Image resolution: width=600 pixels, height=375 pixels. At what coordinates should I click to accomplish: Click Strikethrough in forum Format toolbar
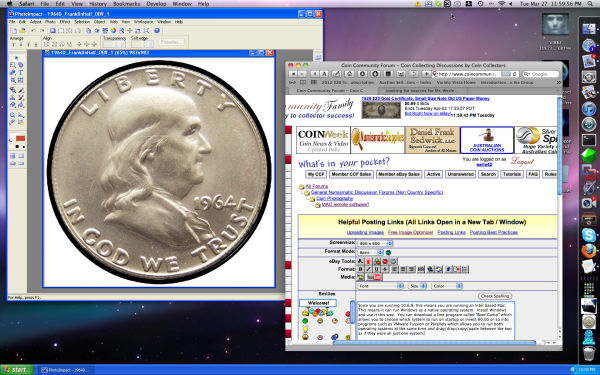tap(385, 269)
